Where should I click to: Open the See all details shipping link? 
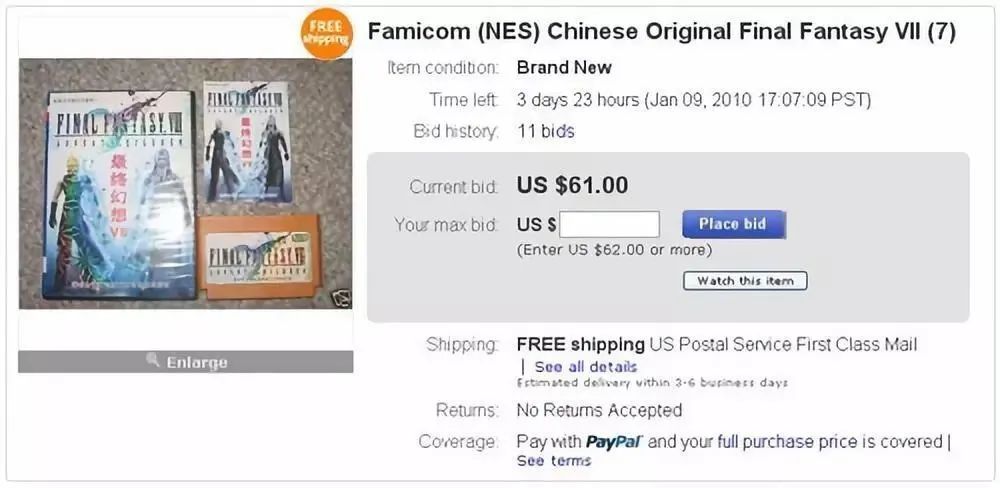[x=585, y=367]
